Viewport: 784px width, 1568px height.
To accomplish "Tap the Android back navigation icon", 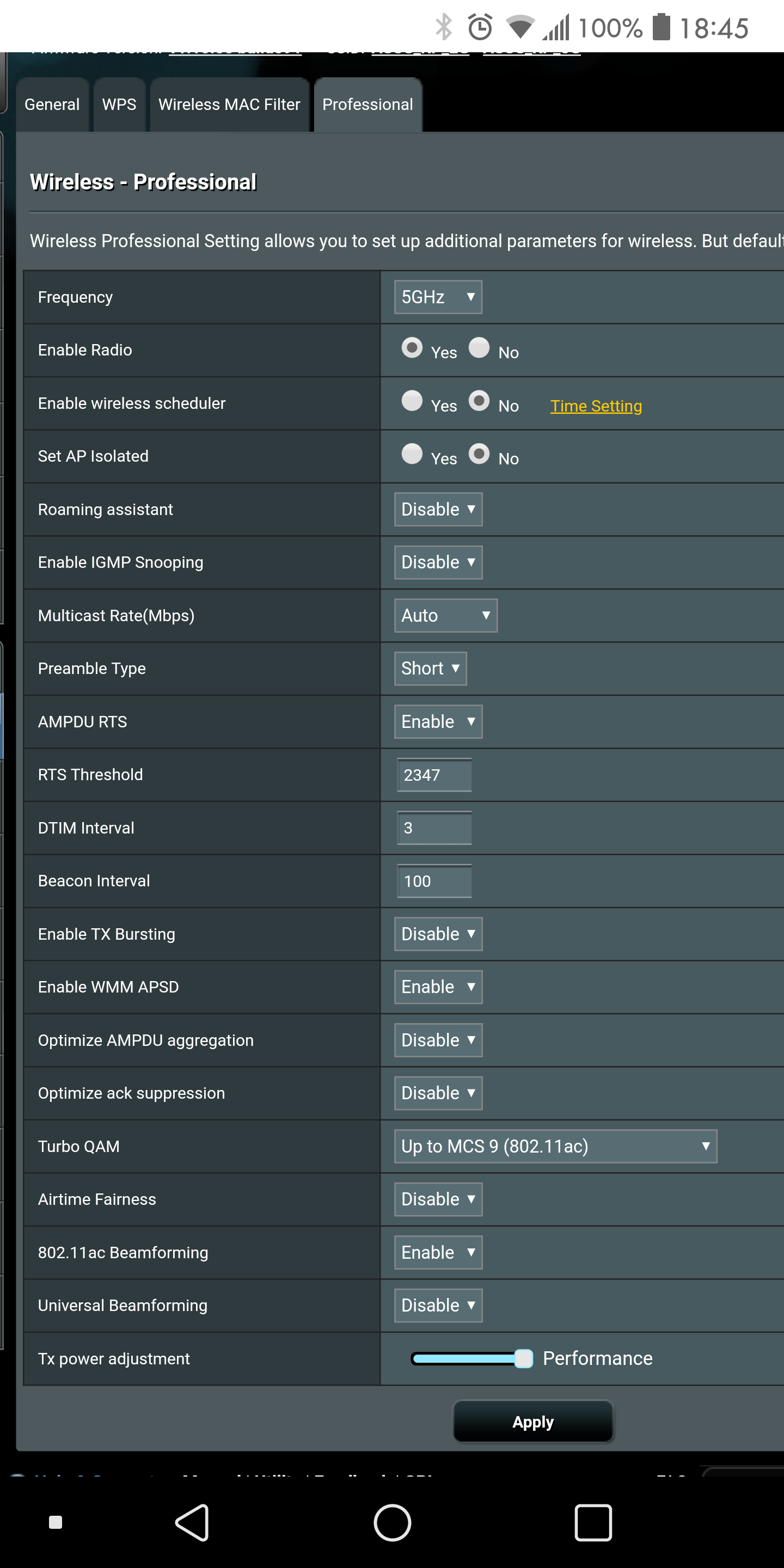I will pos(193,1522).
